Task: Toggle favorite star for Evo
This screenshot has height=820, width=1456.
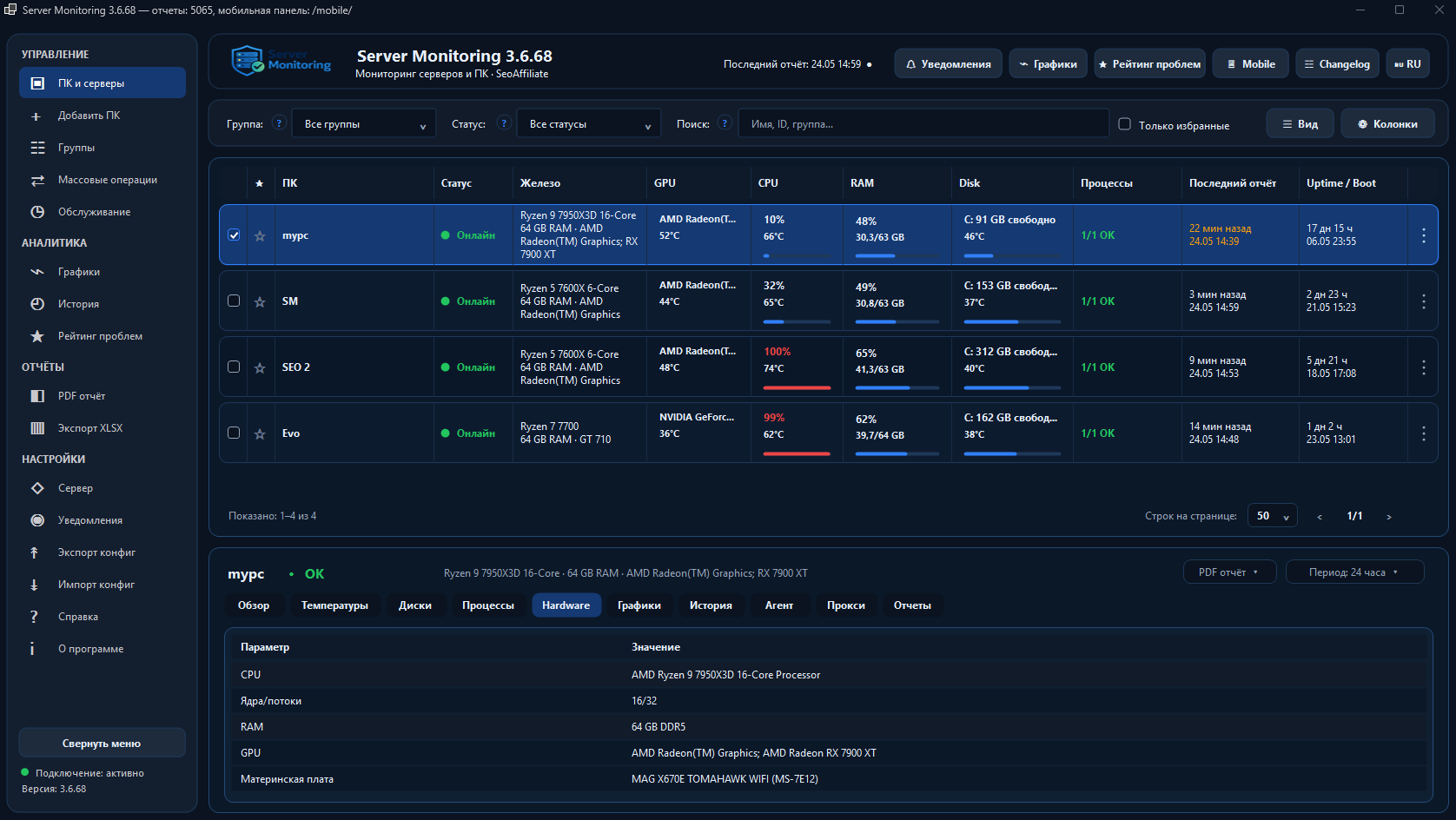Action: coord(259,433)
